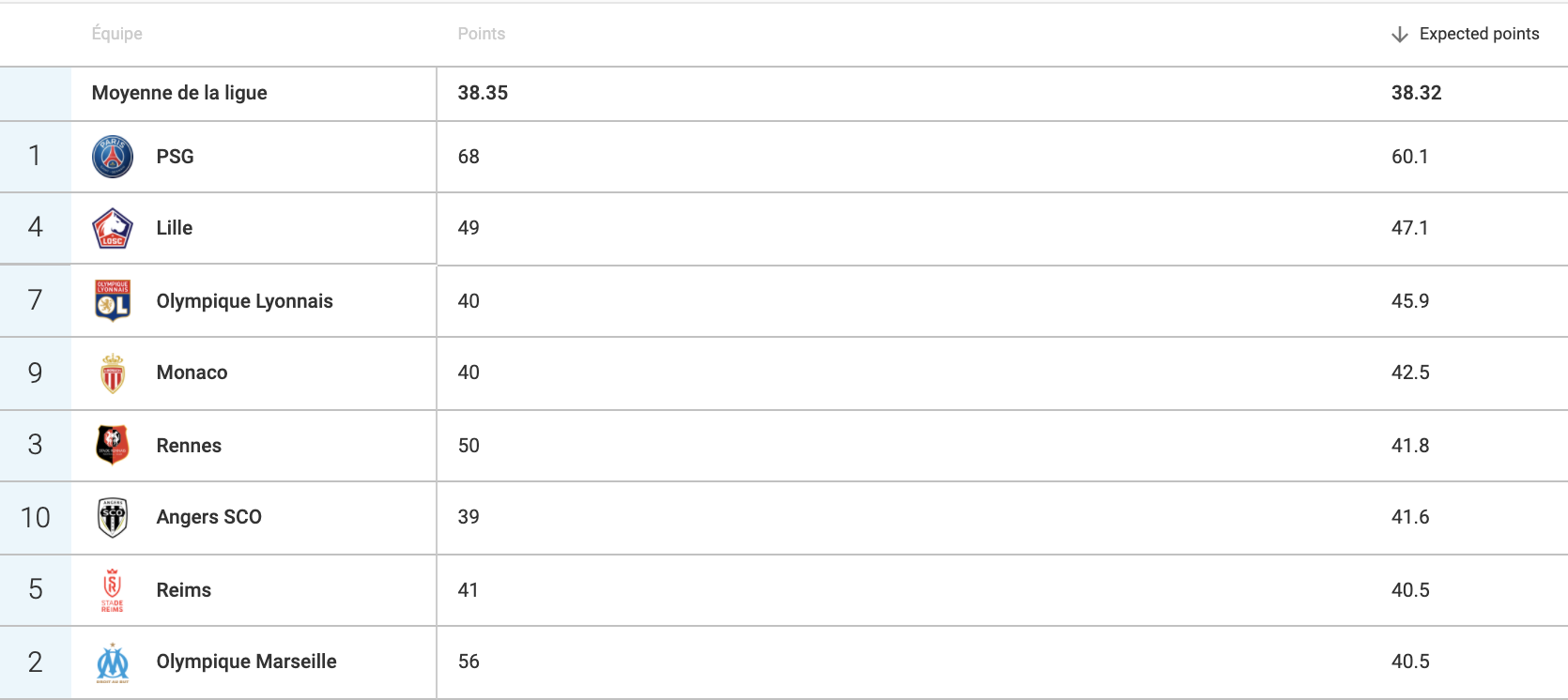Open the Angers SCO team link
Screen dimensions: 1568x700
coord(209,517)
